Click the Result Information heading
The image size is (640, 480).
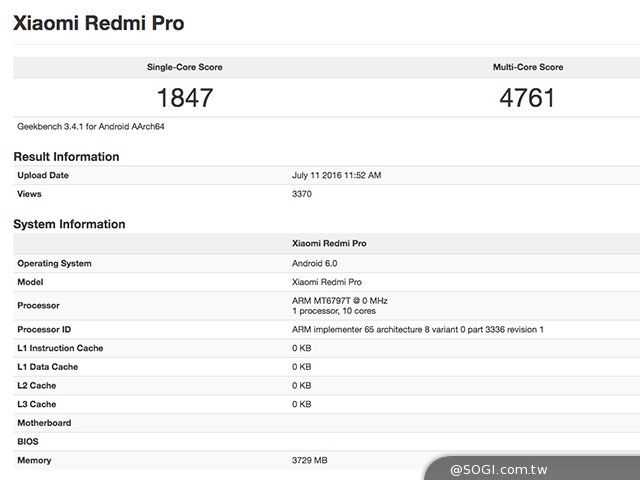coord(66,157)
